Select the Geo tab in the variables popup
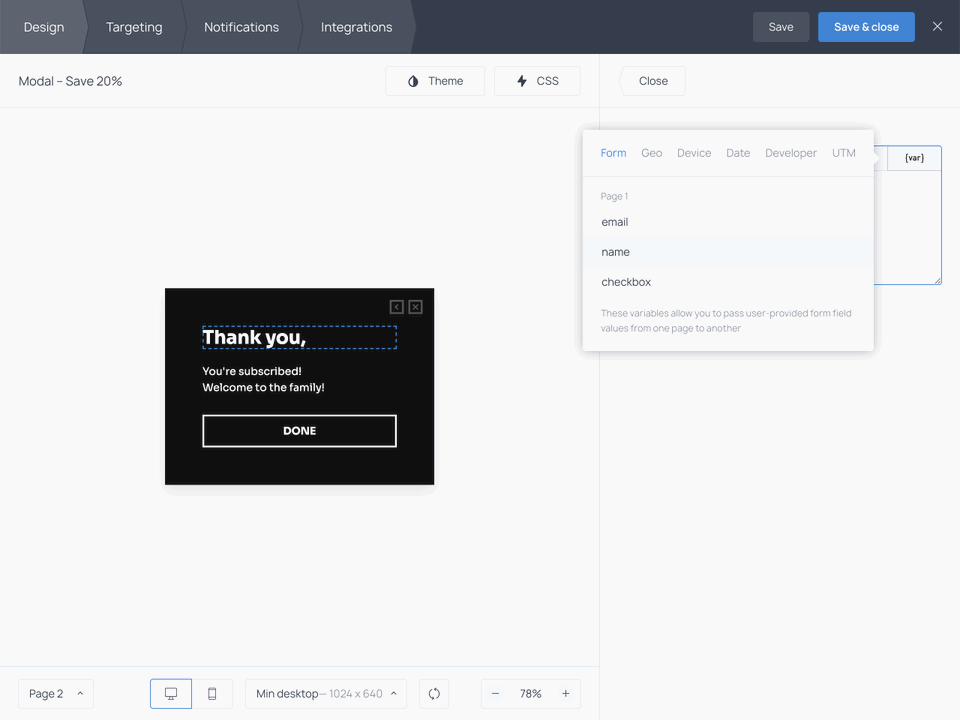Screen dimensions: 960x720 (651, 152)
